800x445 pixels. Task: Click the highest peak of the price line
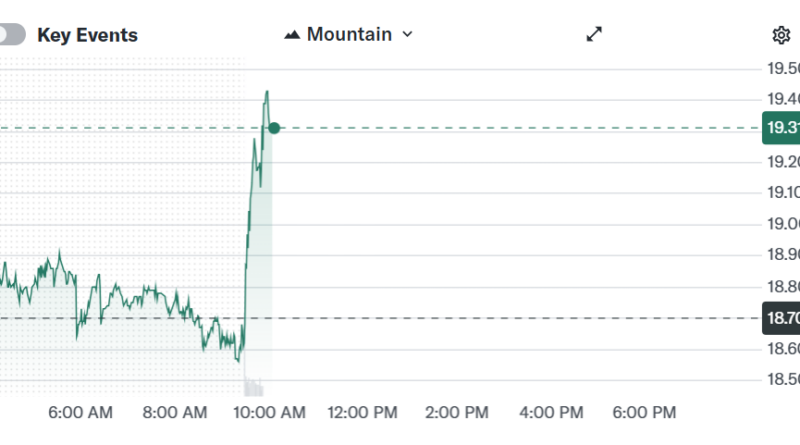[x=267, y=92]
